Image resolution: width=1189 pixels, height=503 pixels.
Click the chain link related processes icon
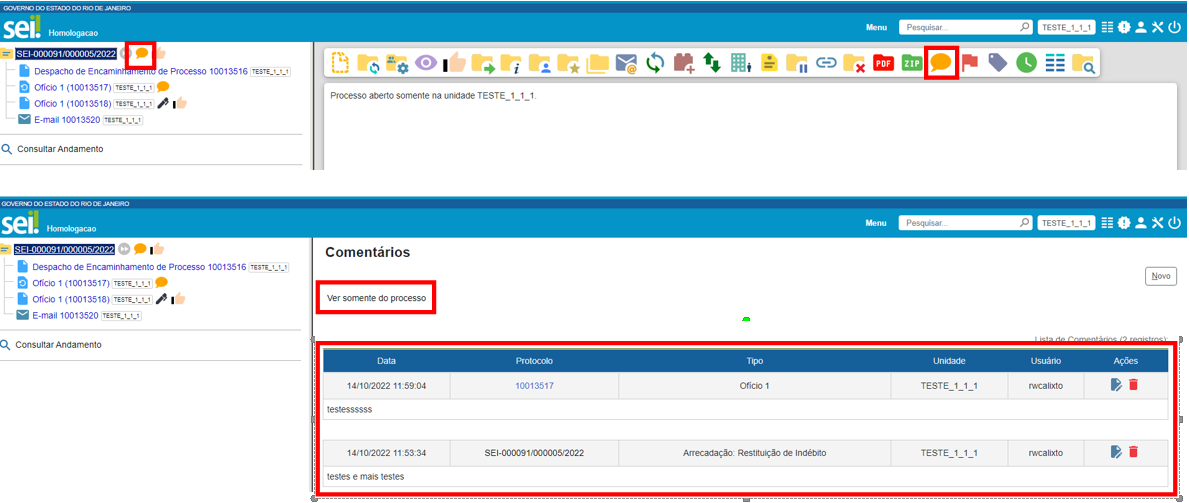pos(826,63)
